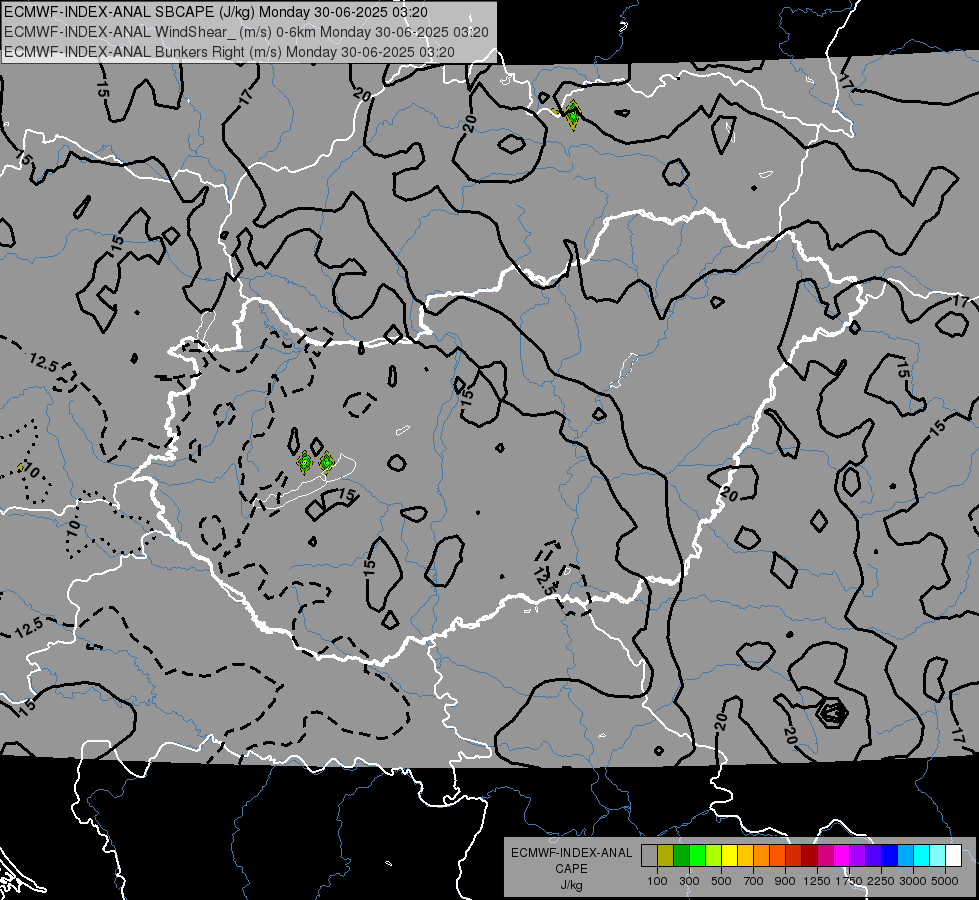Pick the dark green legend swatch
This screenshot has width=979, height=900.
pyautogui.click(x=681, y=856)
